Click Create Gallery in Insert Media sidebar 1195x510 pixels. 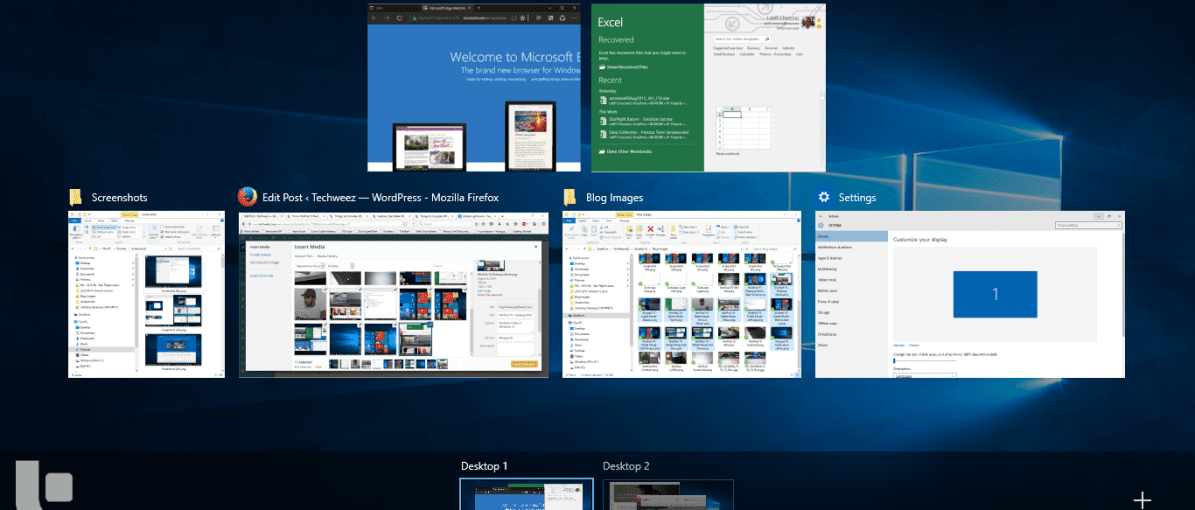261,254
